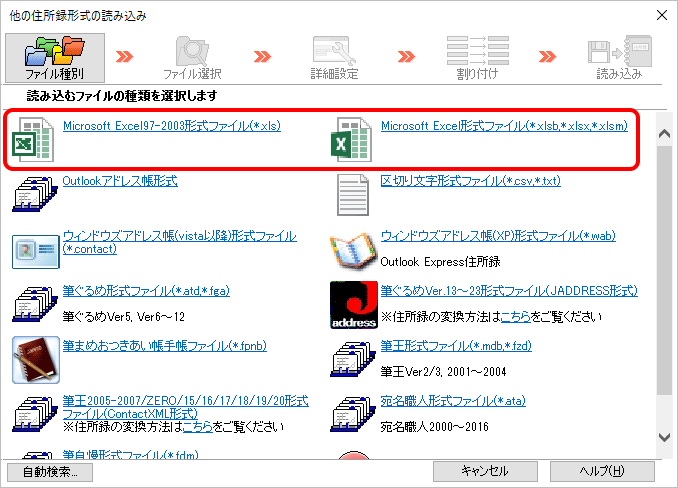Click the 自動検索... button
The width and height of the screenshot is (678, 488).
[x=50, y=472]
